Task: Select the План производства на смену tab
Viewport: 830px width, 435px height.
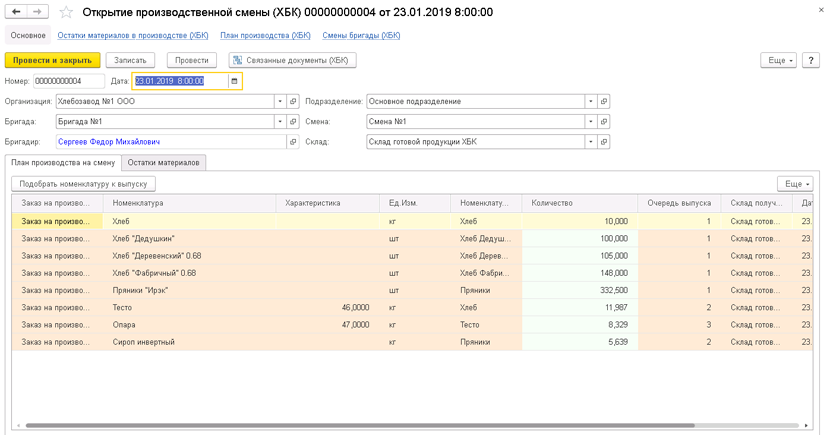Action: point(63,163)
